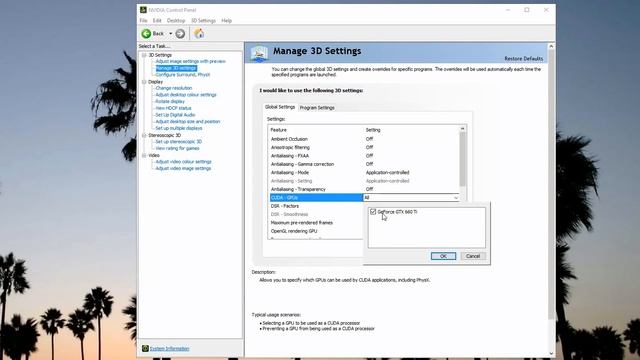
Task: Switch to Global Settings tab
Action: click(280, 107)
